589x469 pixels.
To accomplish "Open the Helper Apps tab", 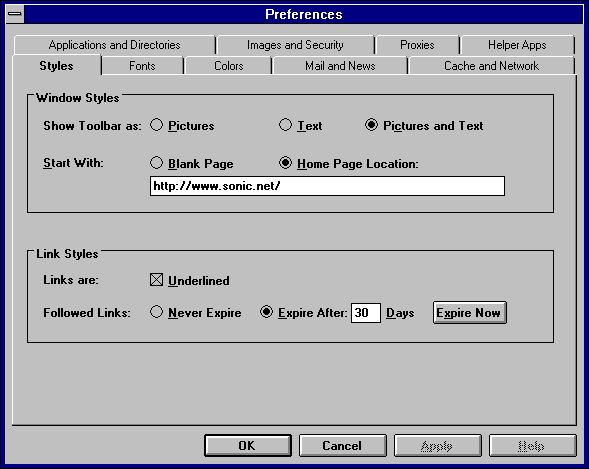I will (517, 45).
